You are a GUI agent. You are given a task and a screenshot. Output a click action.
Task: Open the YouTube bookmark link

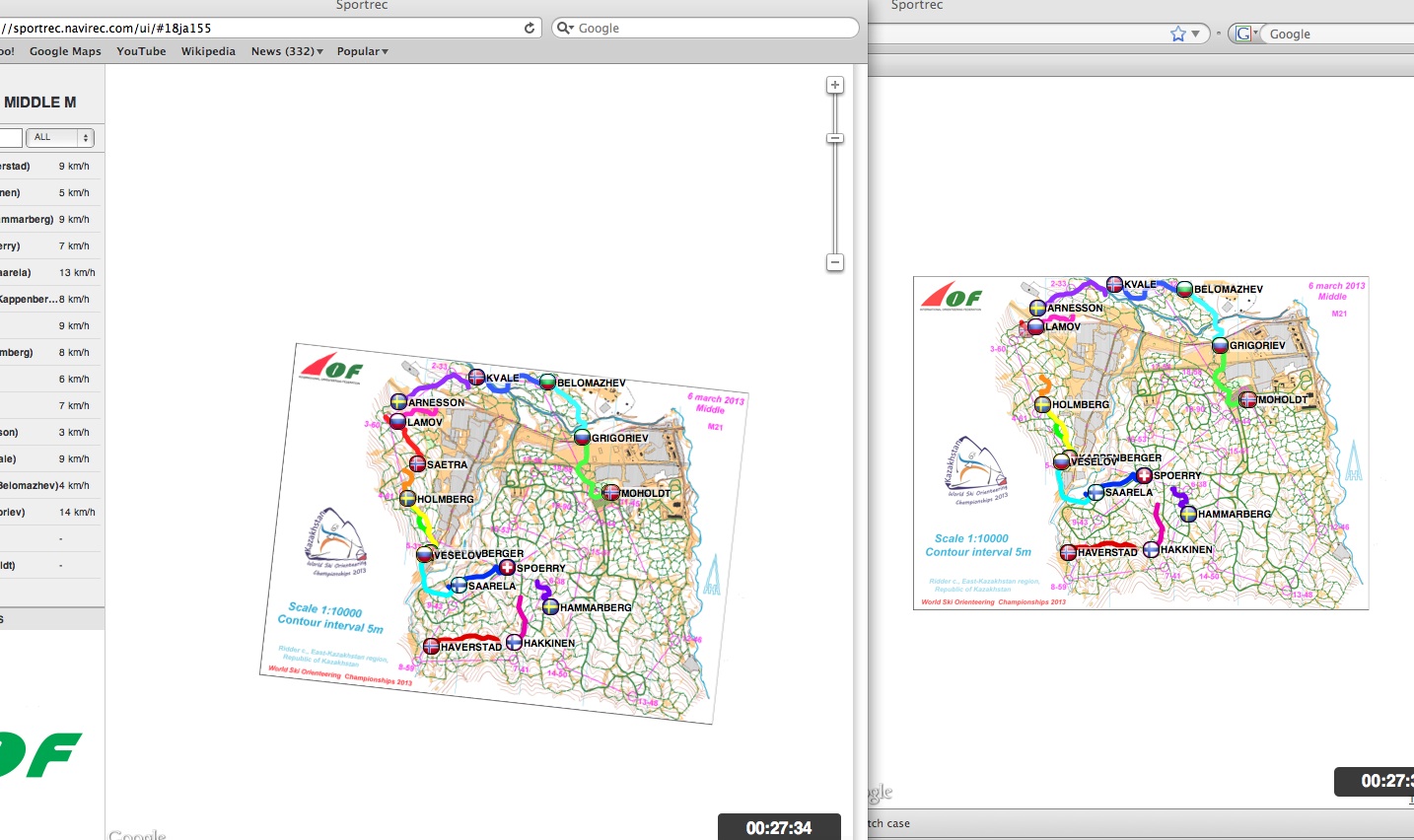coord(141,51)
